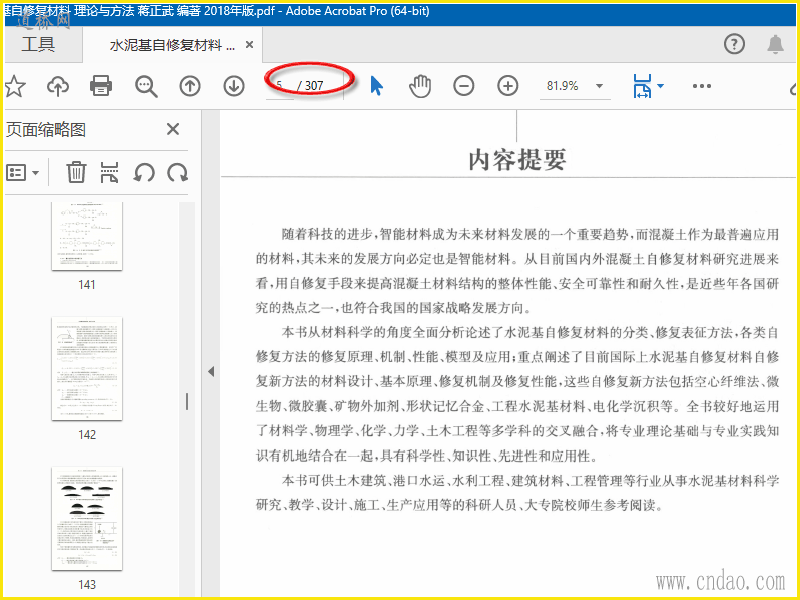This screenshot has height=600, width=800.
Task: Click the upload to cloud icon
Action: 58,86
